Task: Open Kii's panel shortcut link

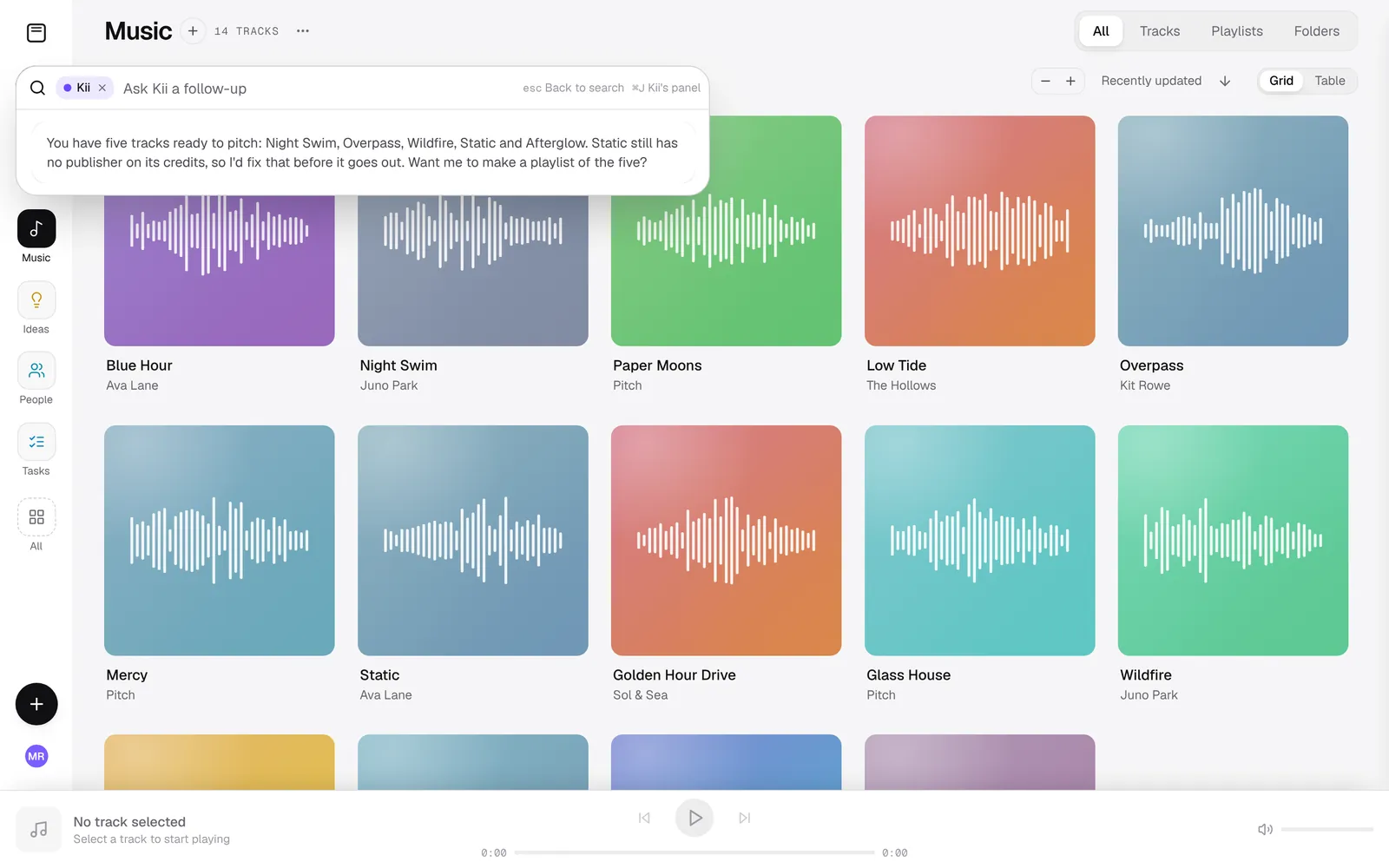Action: tap(666, 88)
